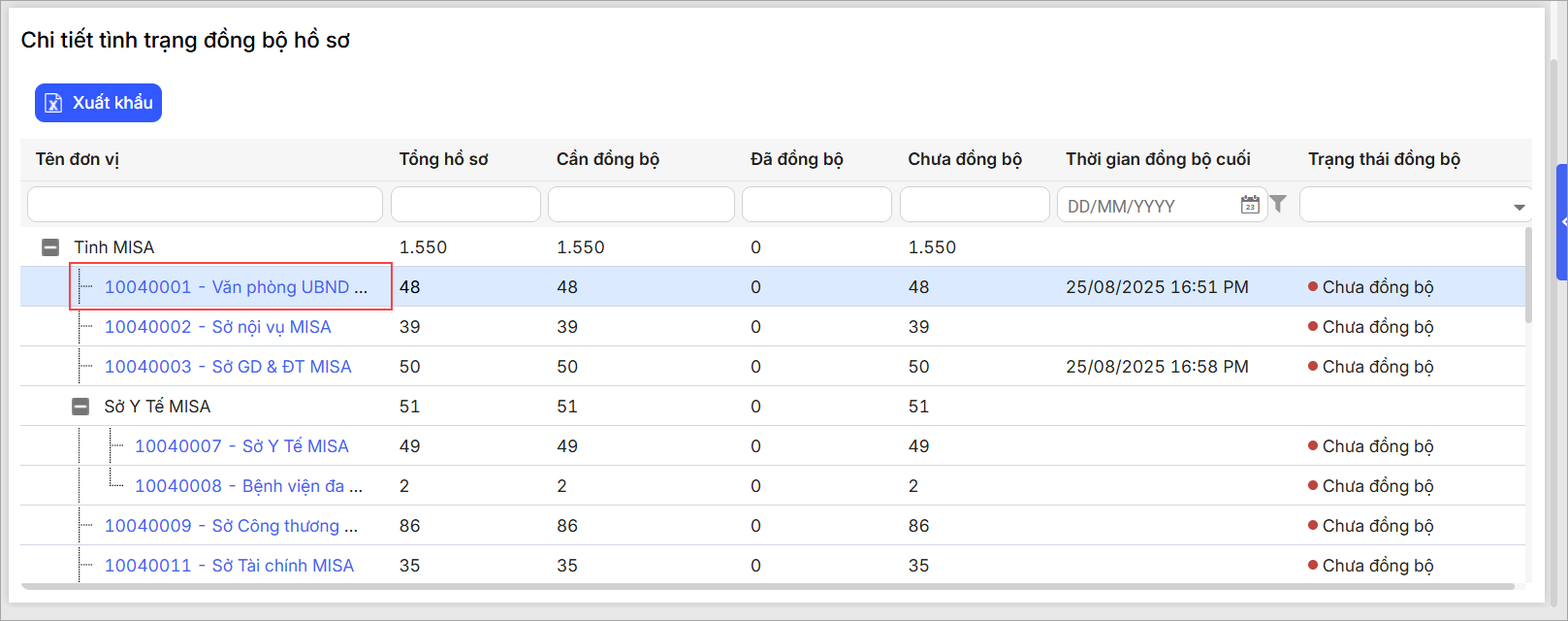Click the Tên đơn vị filter field
The image size is (1568, 621).
205,205
